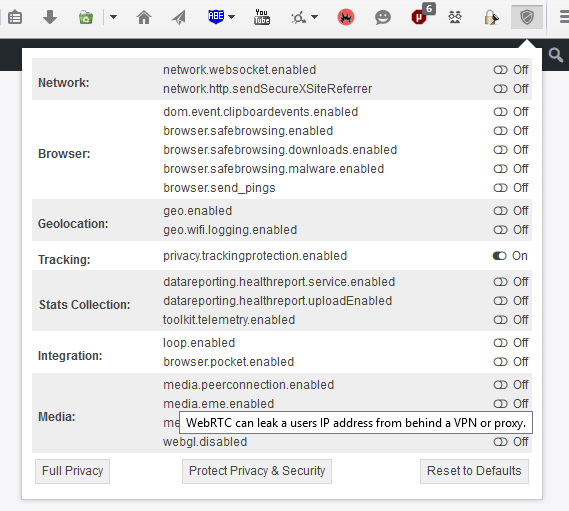Expand the ABE icon dropdown arrow

pyautogui.click(x=232, y=17)
